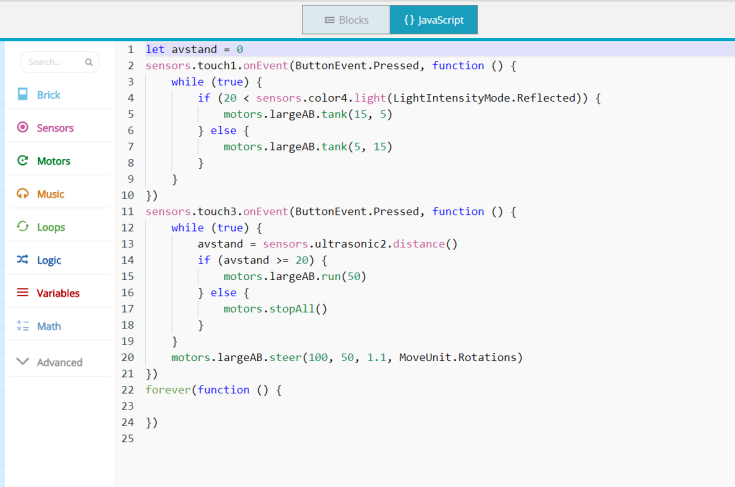The width and height of the screenshot is (735, 487).
Task: Click inside the toolbox Search field
Action: click(x=60, y=62)
